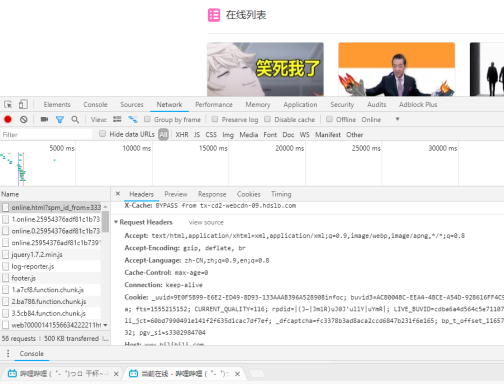
Task: Filter requests by JS type
Action: coord(197,135)
